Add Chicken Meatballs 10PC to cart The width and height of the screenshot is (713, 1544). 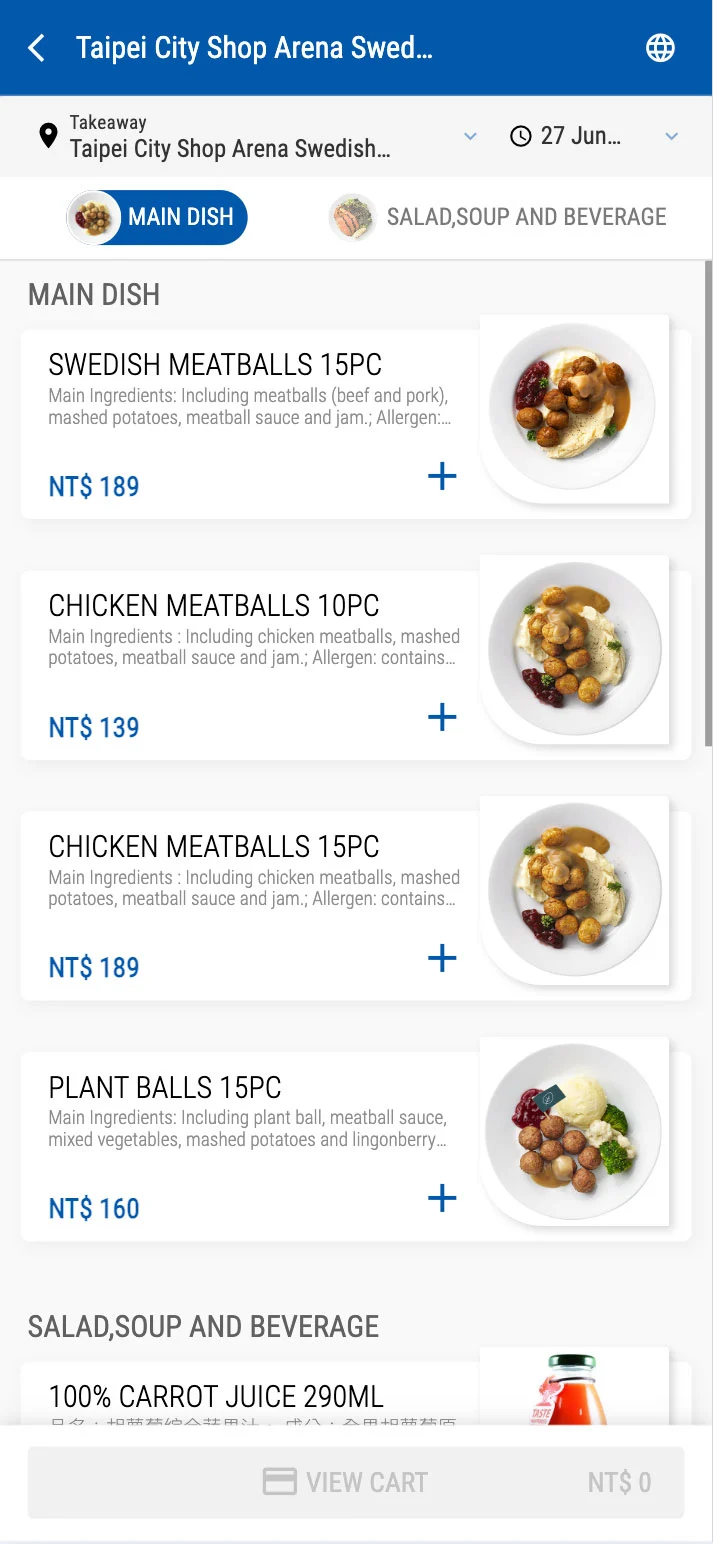click(442, 717)
